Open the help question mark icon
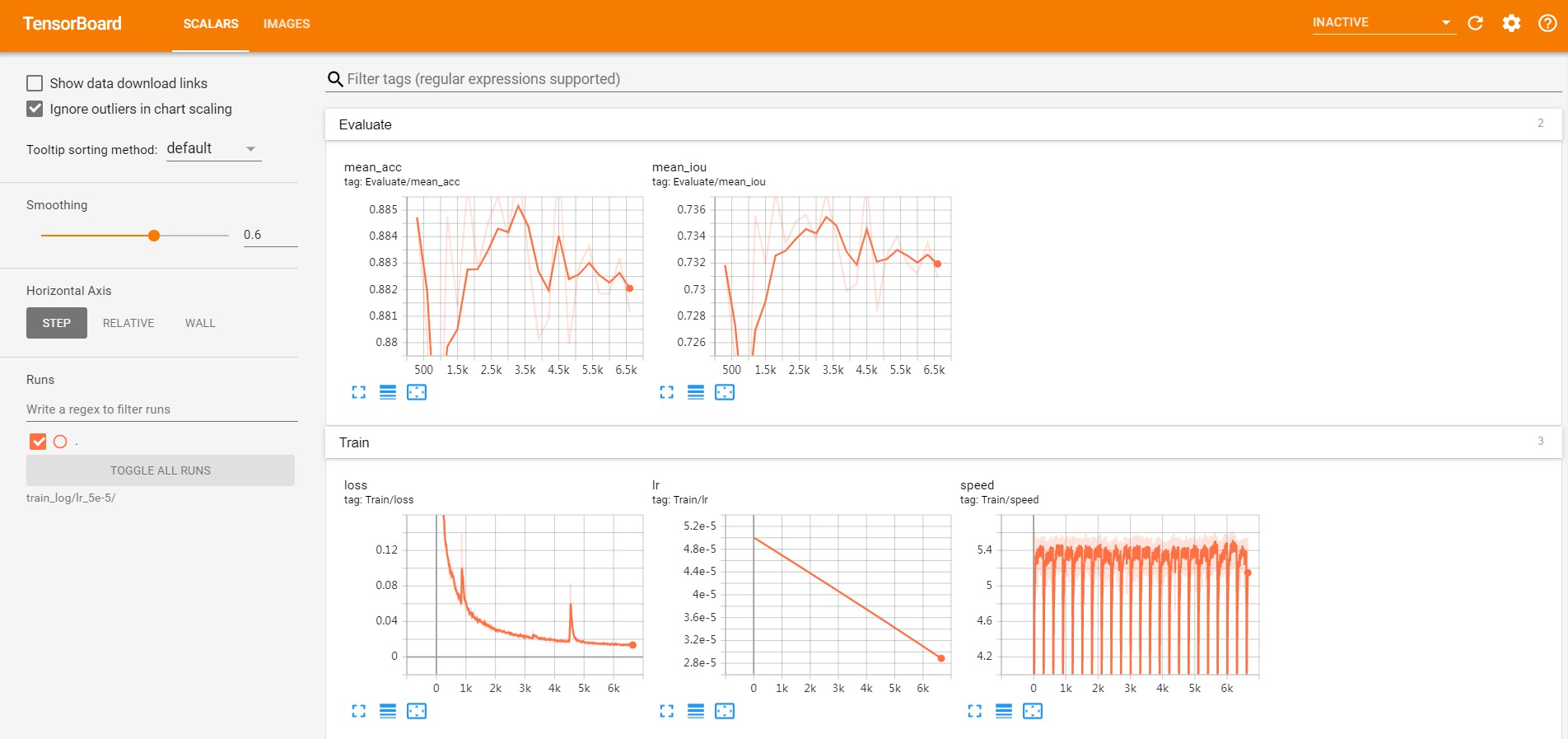This screenshot has height=739, width=1568. (1547, 23)
